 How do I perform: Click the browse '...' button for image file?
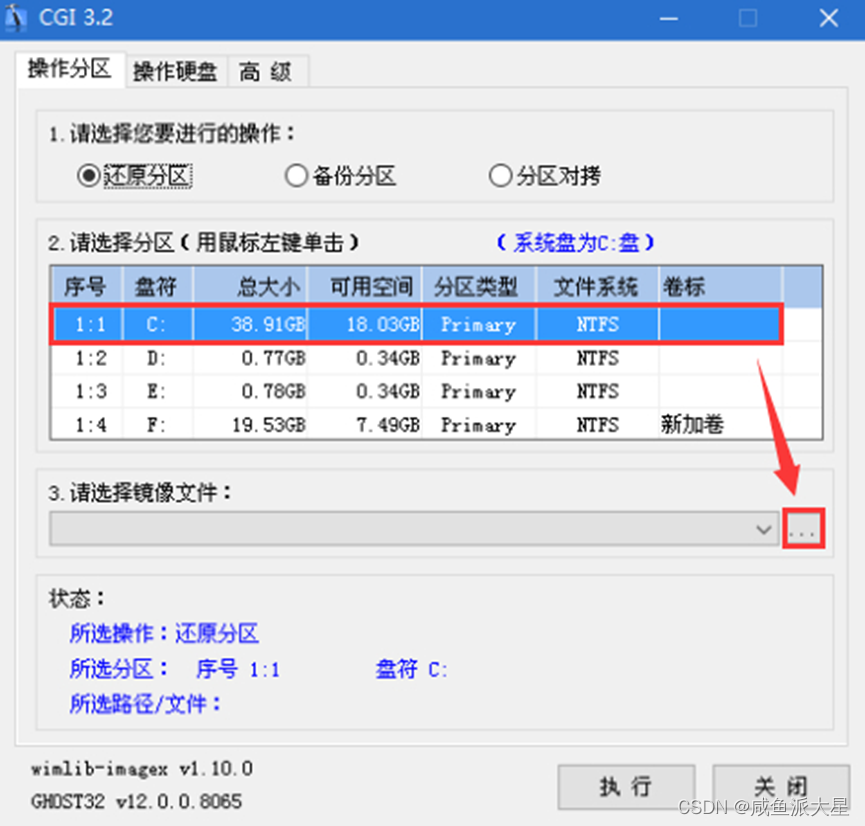(803, 529)
